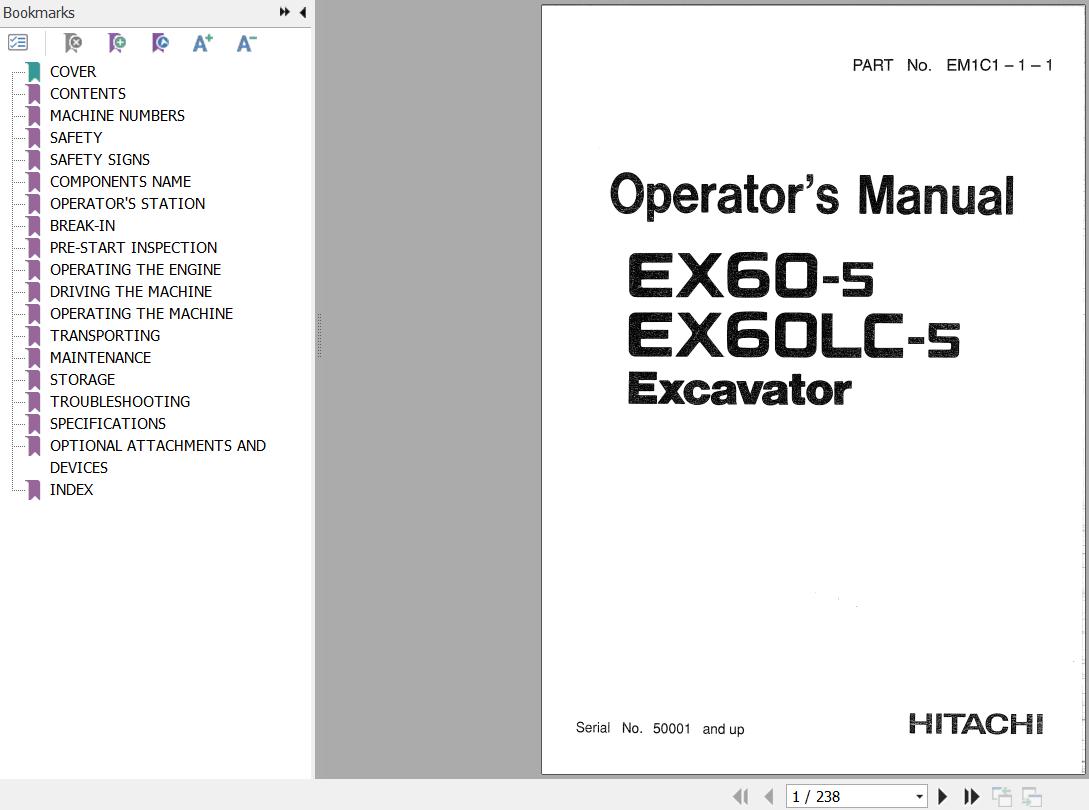Click the TRANSPORTING bookmark ribbon icon

click(x=34, y=336)
